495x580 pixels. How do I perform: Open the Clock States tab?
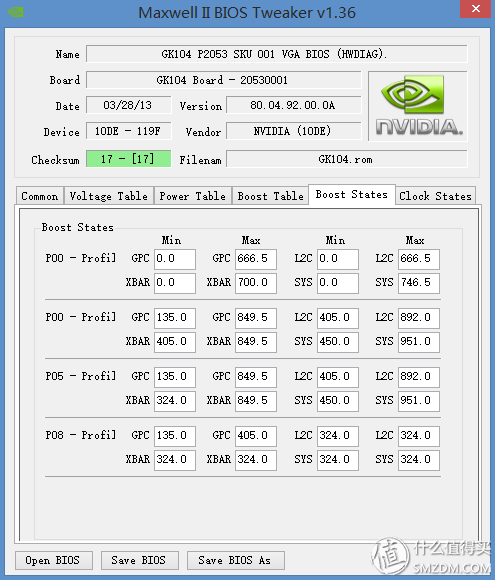pos(435,196)
